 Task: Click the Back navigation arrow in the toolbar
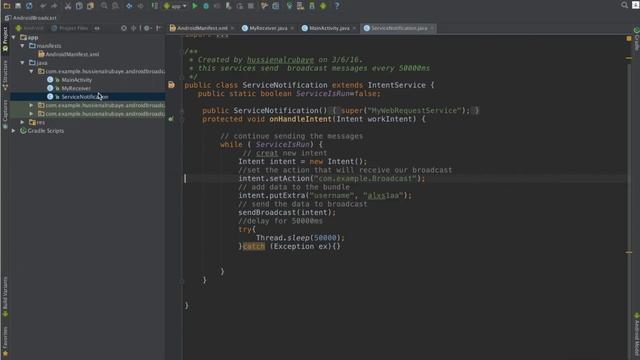(129, 6)
